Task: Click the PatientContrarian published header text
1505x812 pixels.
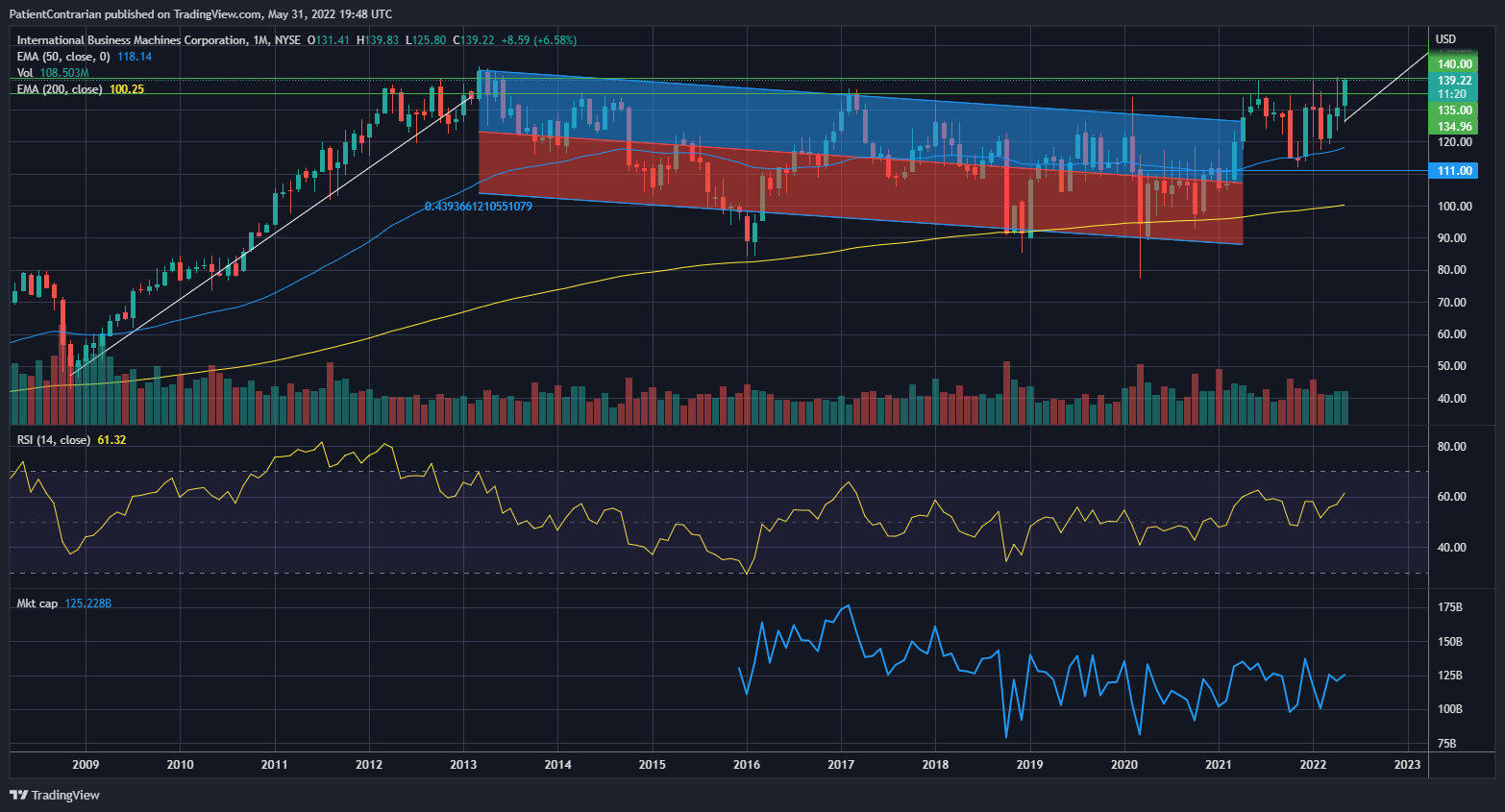Action: point(201,13)
